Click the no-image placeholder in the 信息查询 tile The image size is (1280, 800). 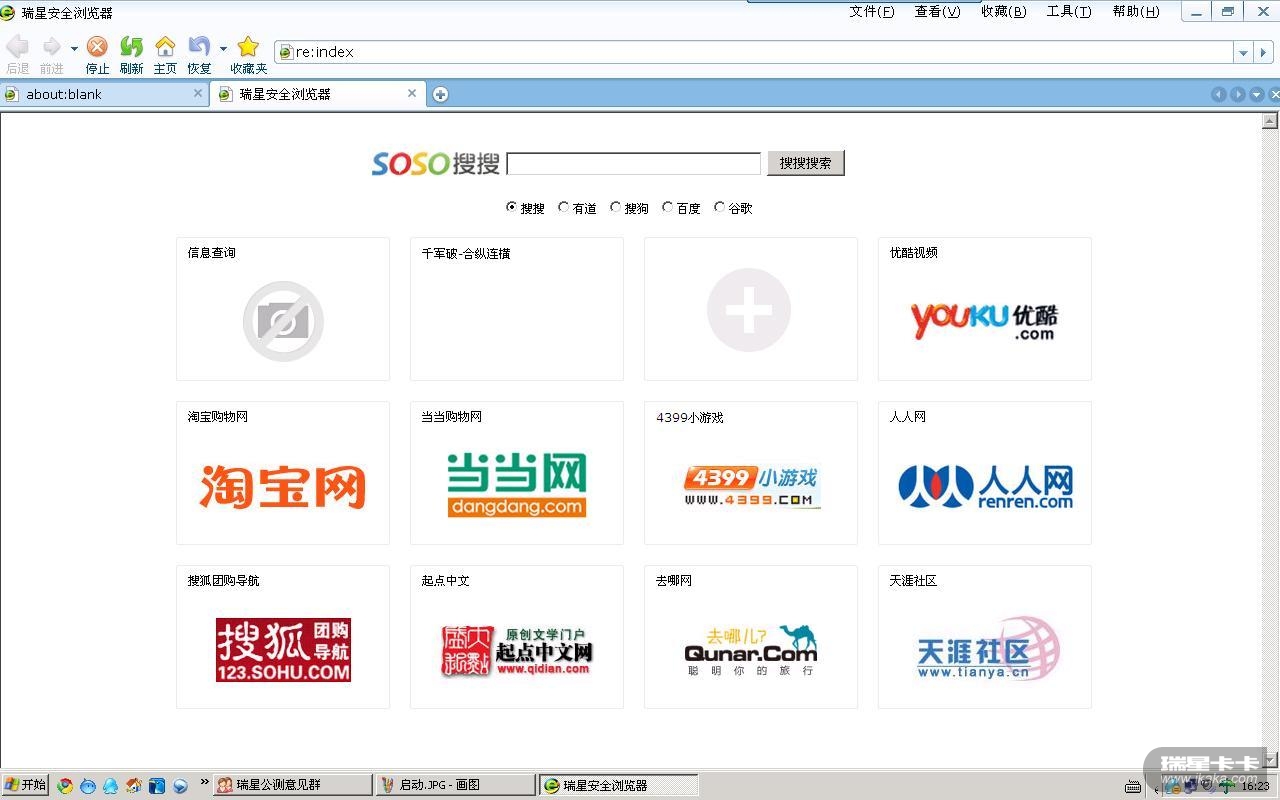283,321
